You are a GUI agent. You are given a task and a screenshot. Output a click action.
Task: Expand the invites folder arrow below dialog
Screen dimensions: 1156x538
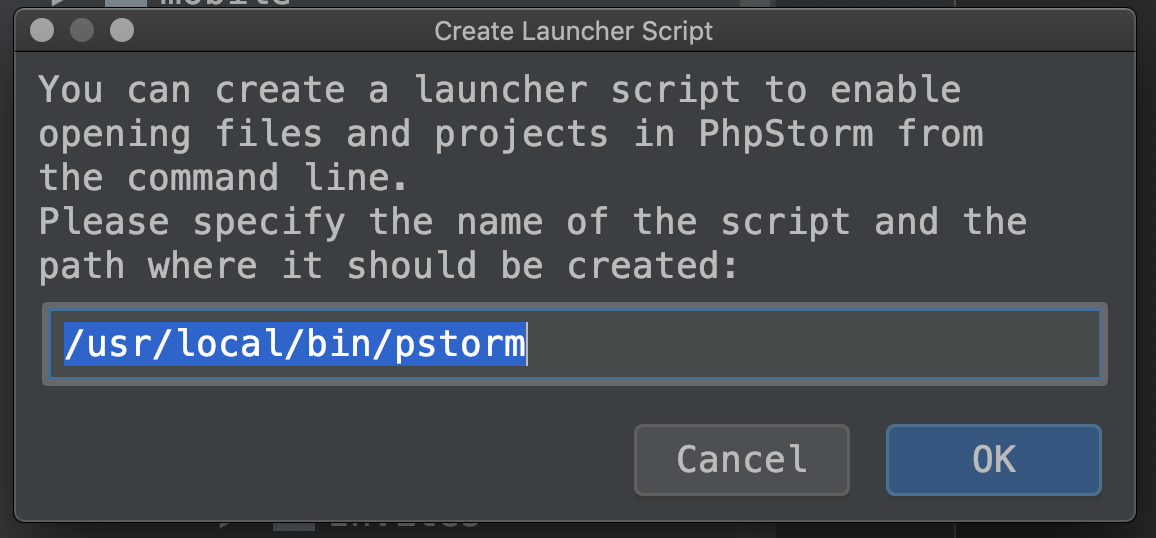point(226,524)
